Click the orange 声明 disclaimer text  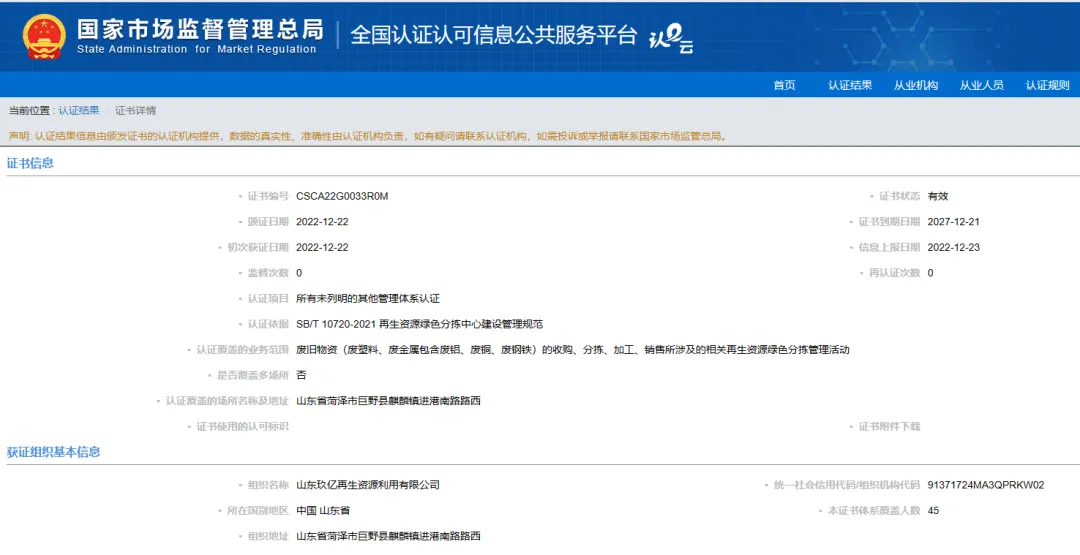pyautogui.click(x=367, y=136)
